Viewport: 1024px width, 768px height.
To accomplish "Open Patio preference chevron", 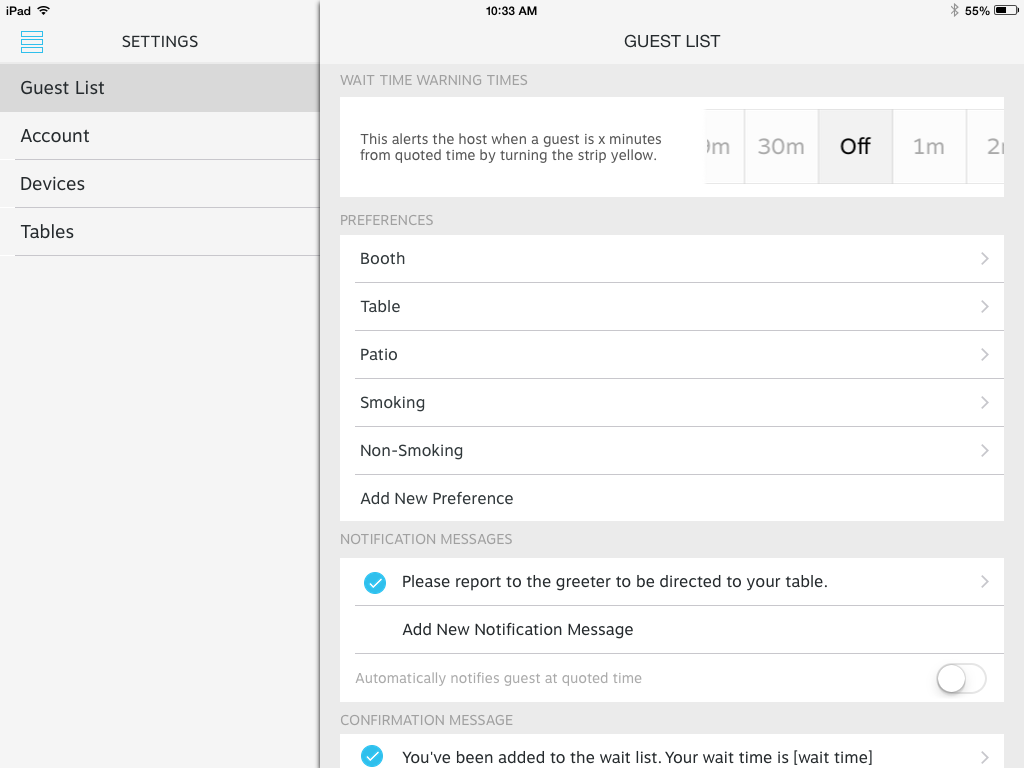I will click(984, 355).
